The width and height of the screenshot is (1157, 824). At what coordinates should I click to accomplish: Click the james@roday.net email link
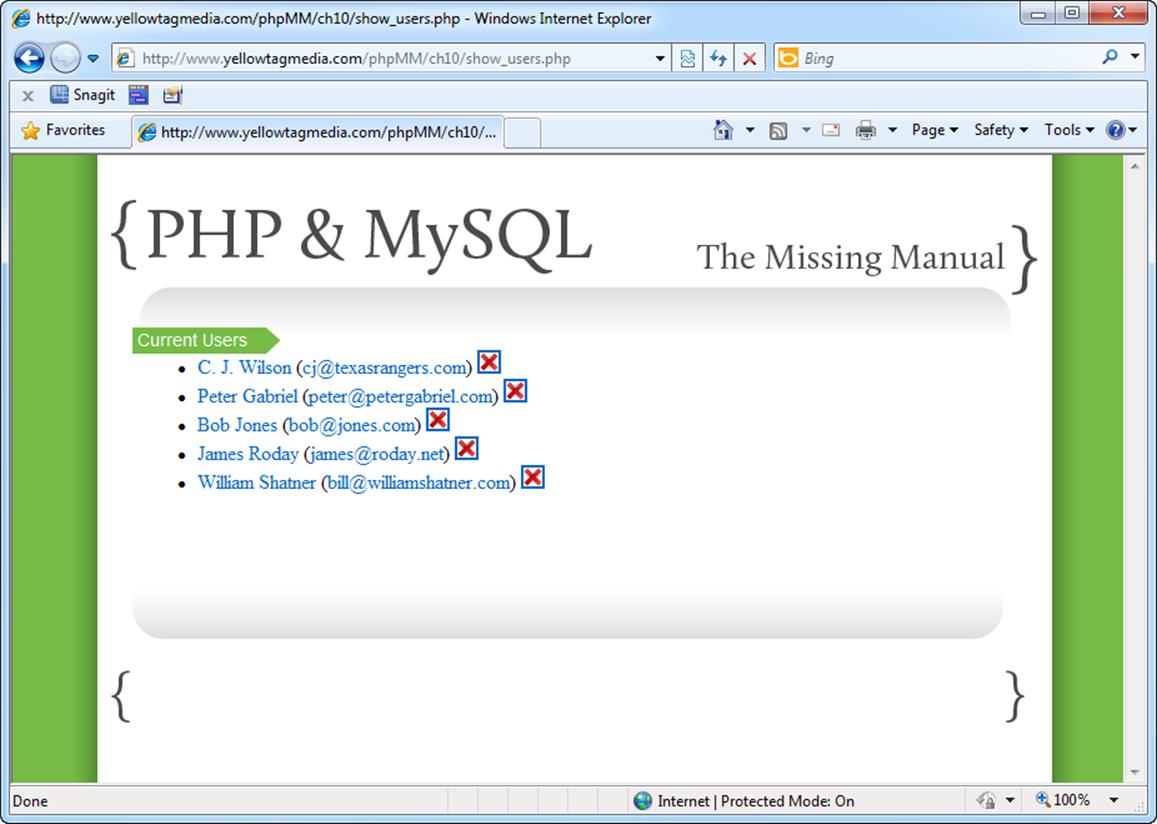coord(376,454)
